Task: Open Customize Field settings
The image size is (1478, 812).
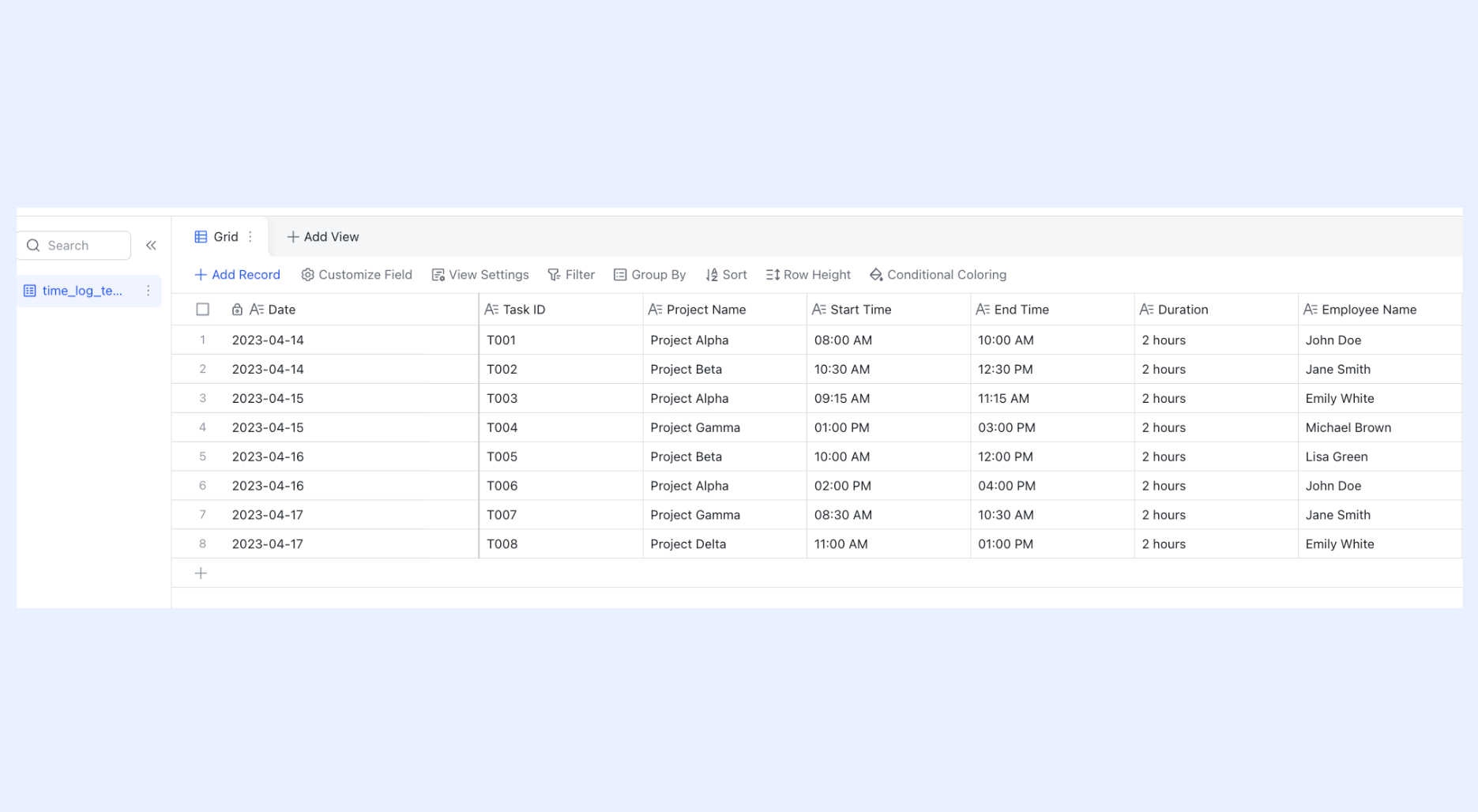Action: [357, 275]
